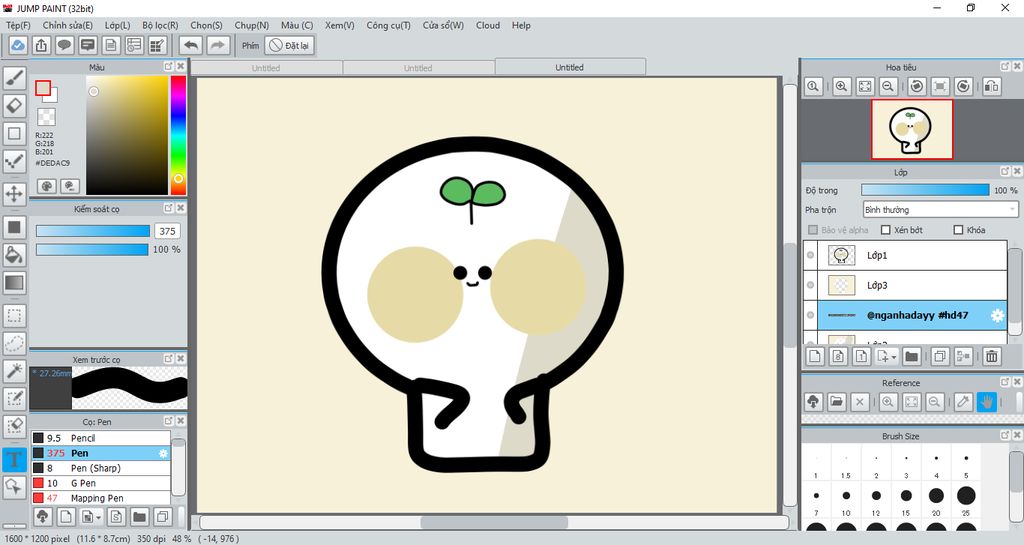The height and width of the screenshot is (545, 1024).
Task: Select the Magic Wand tool
Action: [14, 371]
